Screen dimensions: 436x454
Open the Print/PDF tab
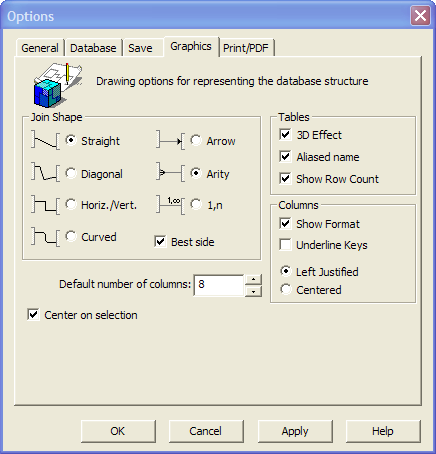(246, 48)
